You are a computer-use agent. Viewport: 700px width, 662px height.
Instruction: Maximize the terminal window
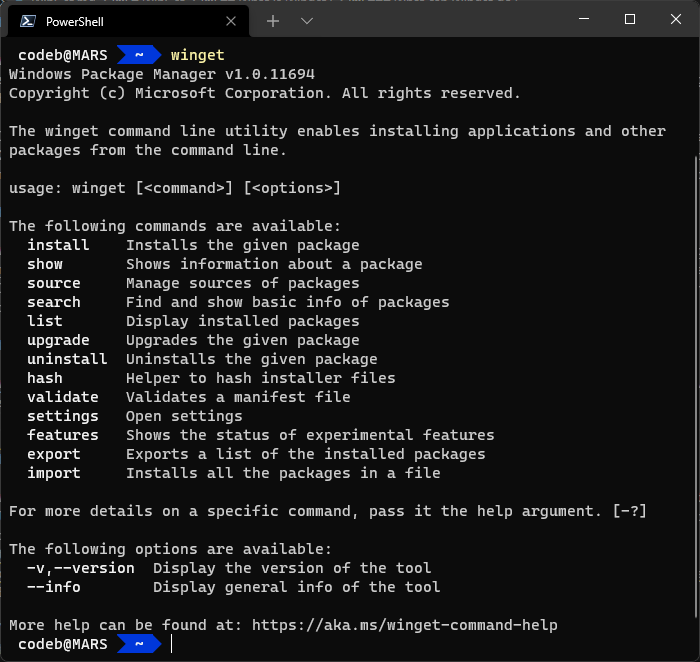(x=630, y=19)
